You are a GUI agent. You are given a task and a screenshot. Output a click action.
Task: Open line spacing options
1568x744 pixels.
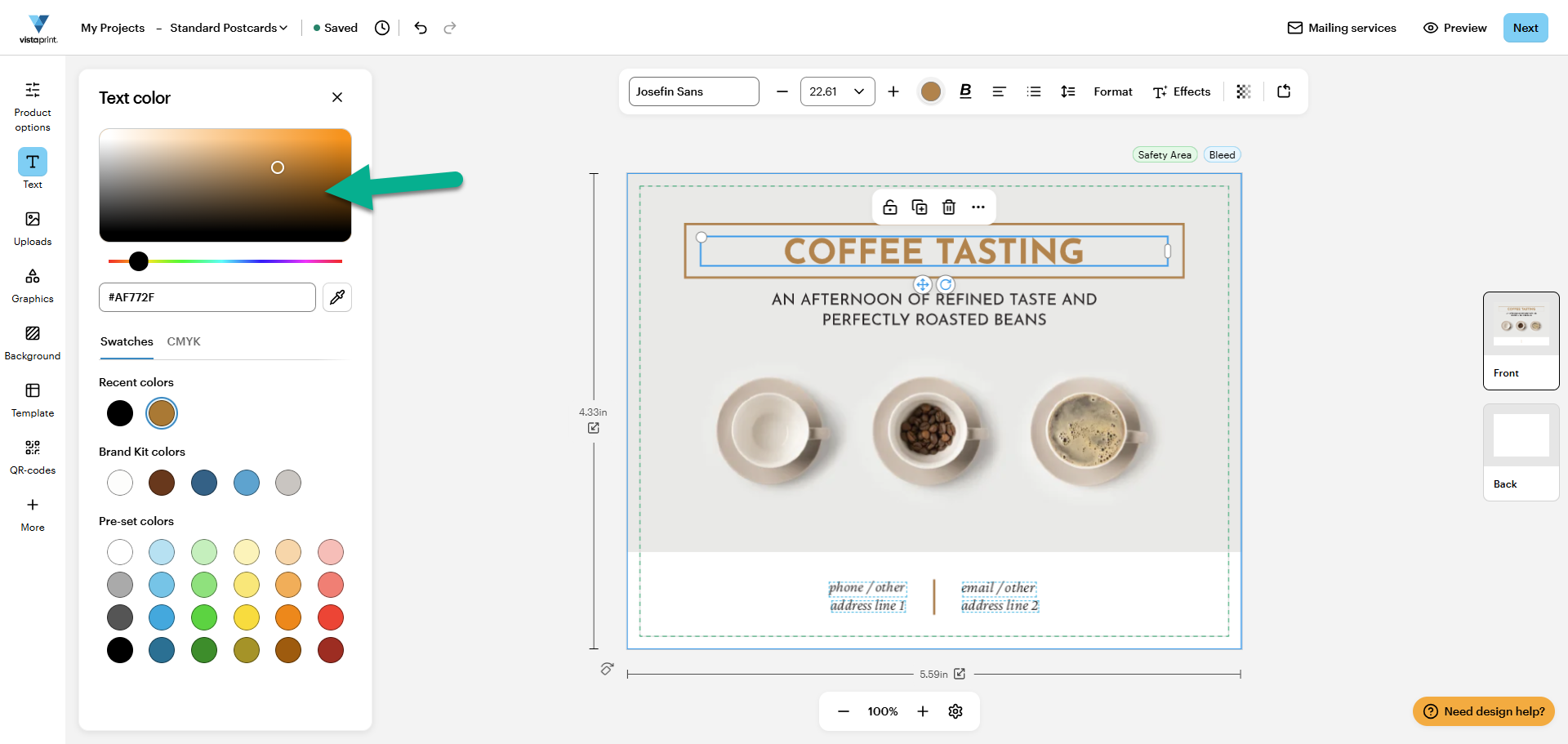(1068, 91)
